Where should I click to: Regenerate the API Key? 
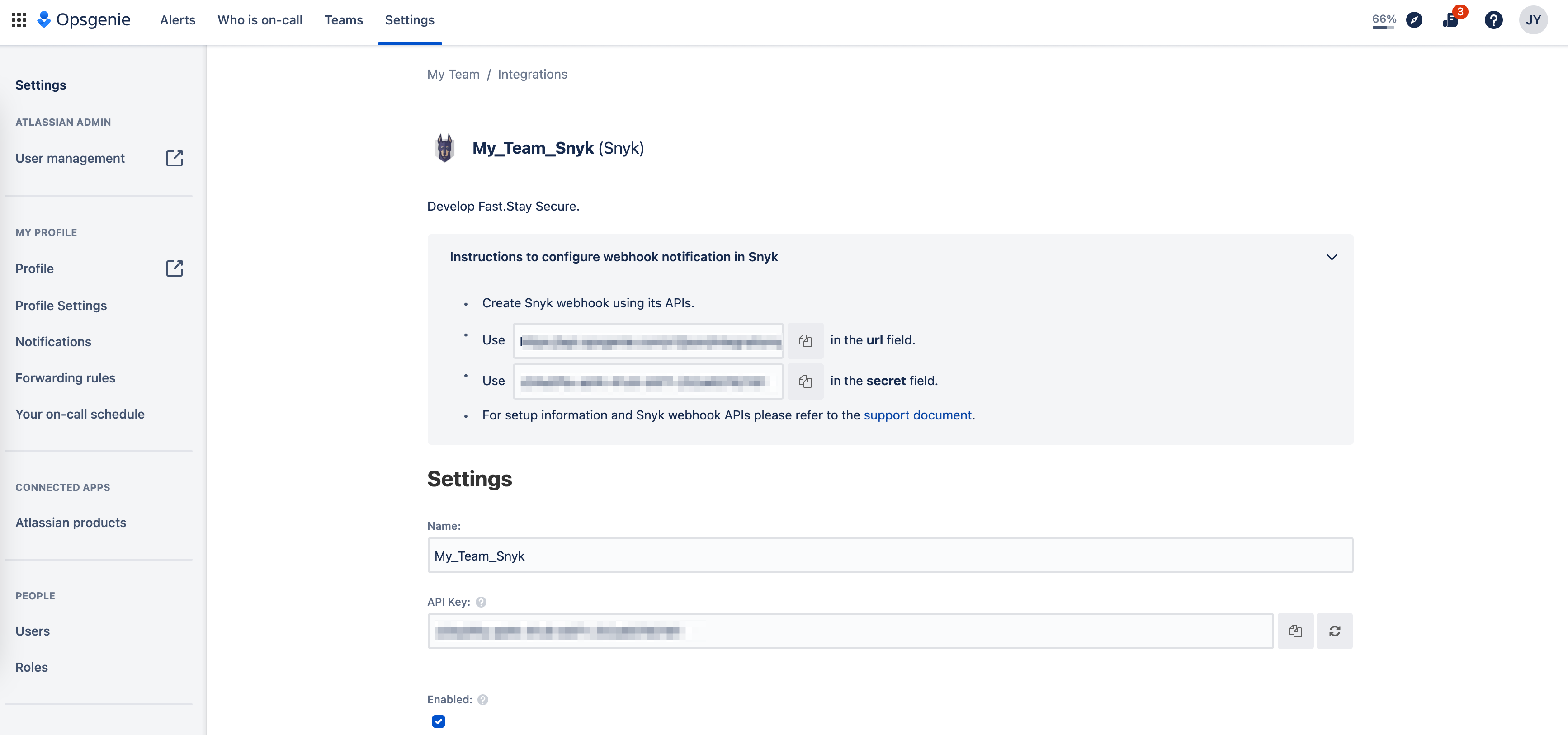pyautogui.click(x=1334, y=631)
